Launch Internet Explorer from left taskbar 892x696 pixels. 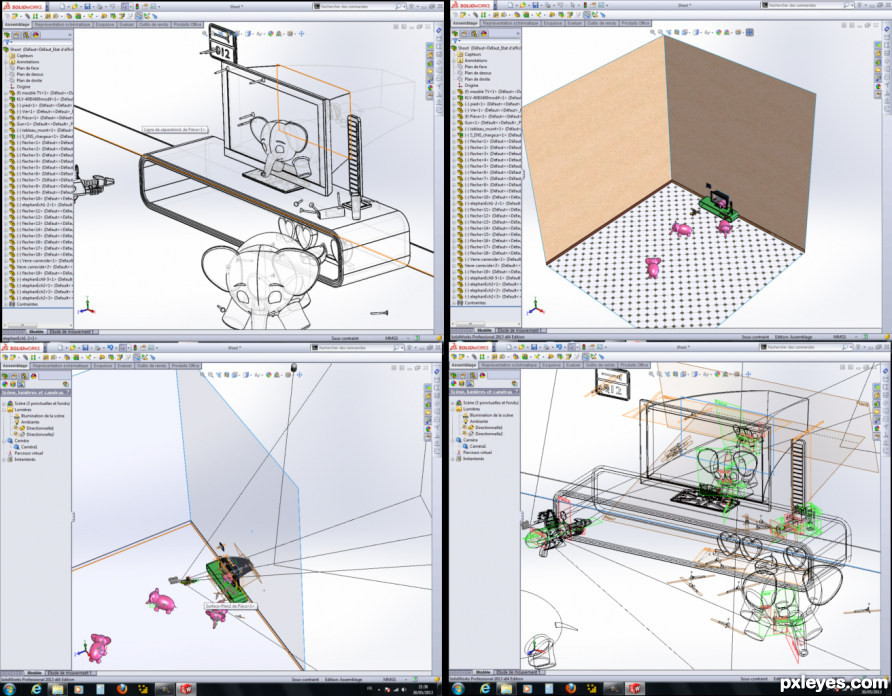click(x=36, y=689)
